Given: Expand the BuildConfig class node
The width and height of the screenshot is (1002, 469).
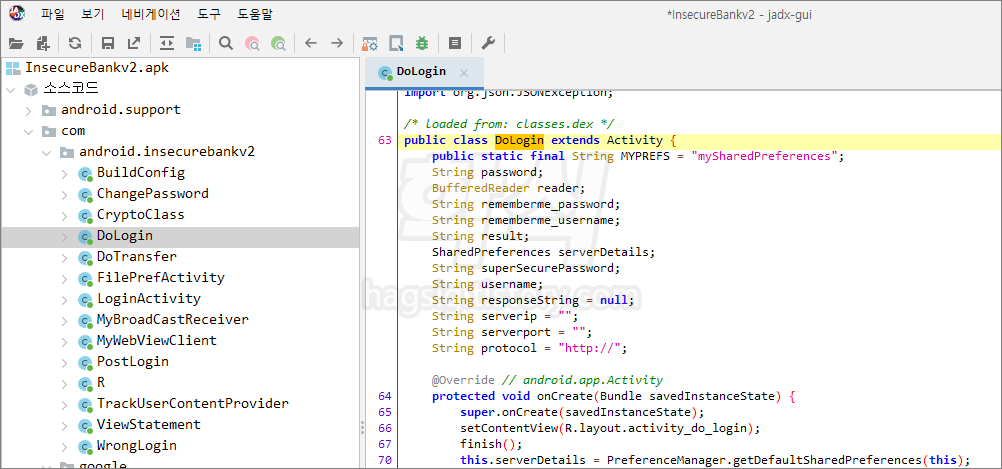Looking at the screenshot, I should [x=64, y=173].
